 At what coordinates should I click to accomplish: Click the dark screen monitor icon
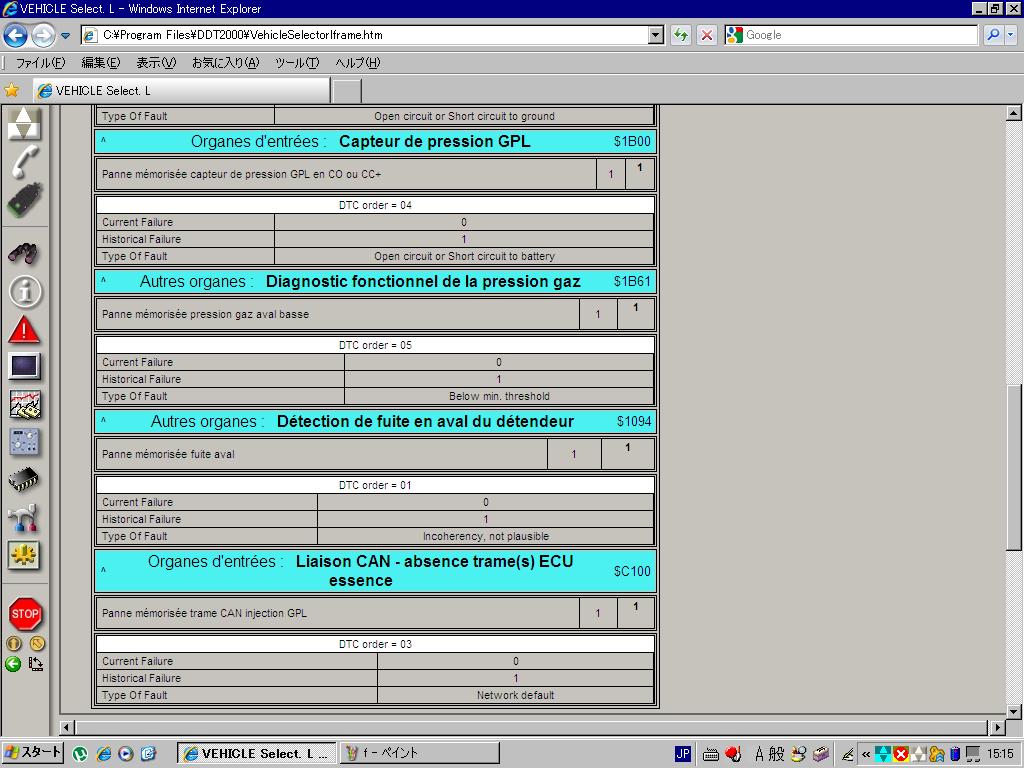click(25, 366)
